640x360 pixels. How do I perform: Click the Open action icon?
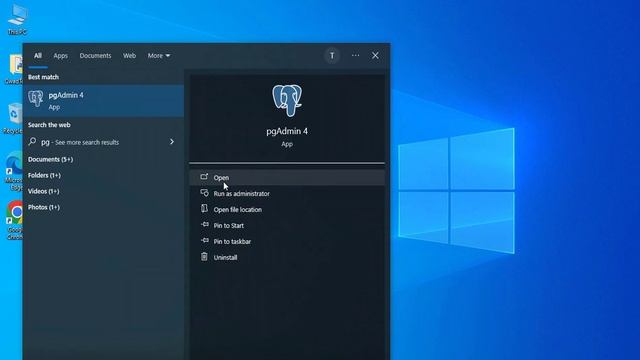point(204,177)
